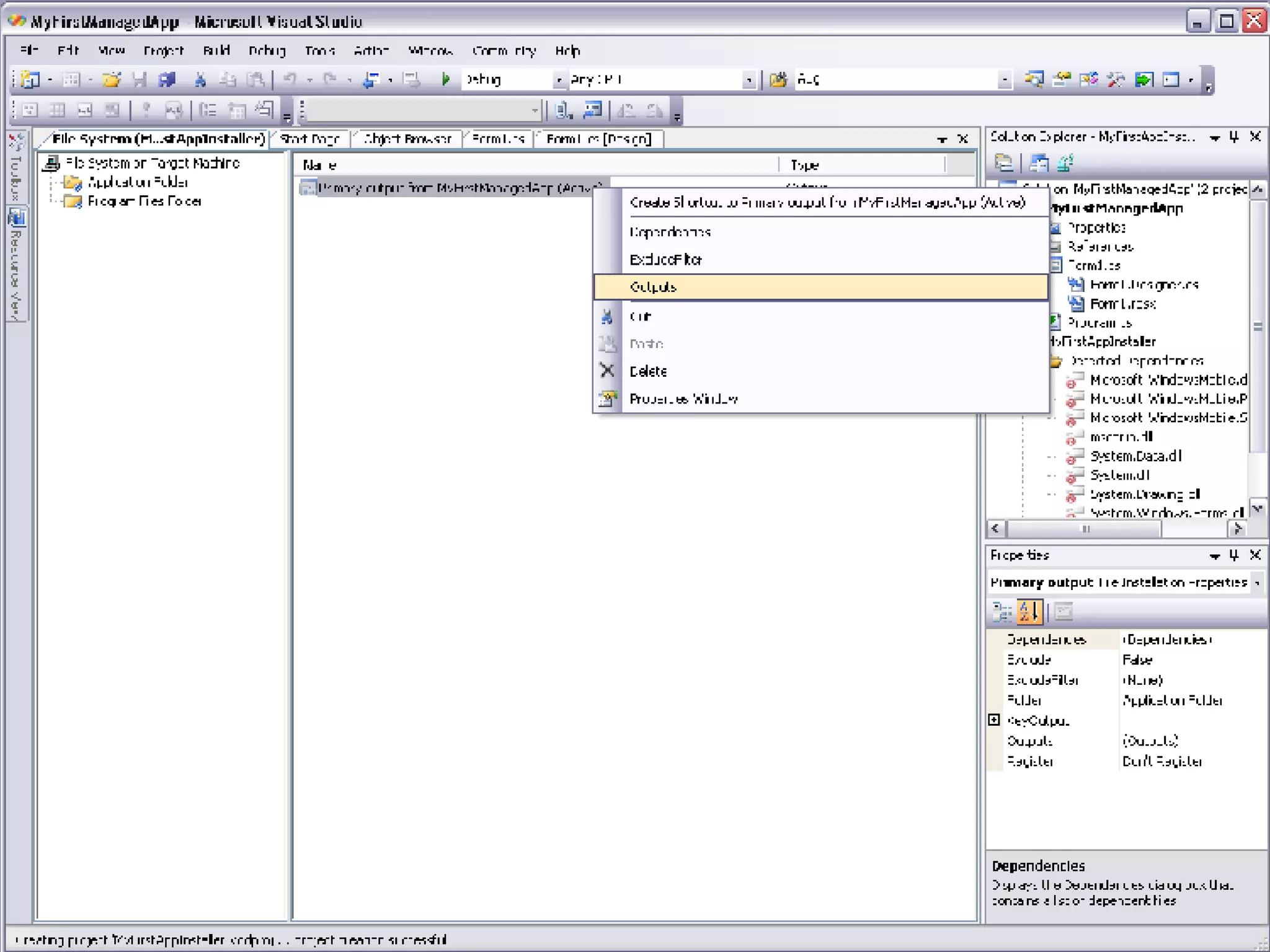Image resolution: width=1270 pixels, height=952 pixels.
Task: Toggle auto-hide pin on Solution Explorer
Action: (x=1234, y=137)
